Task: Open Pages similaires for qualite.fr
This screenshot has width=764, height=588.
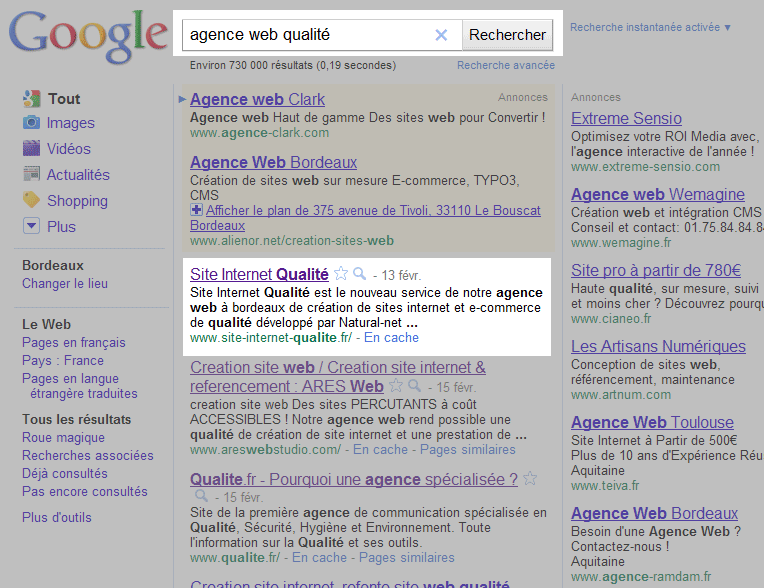Action: (407, 557)
